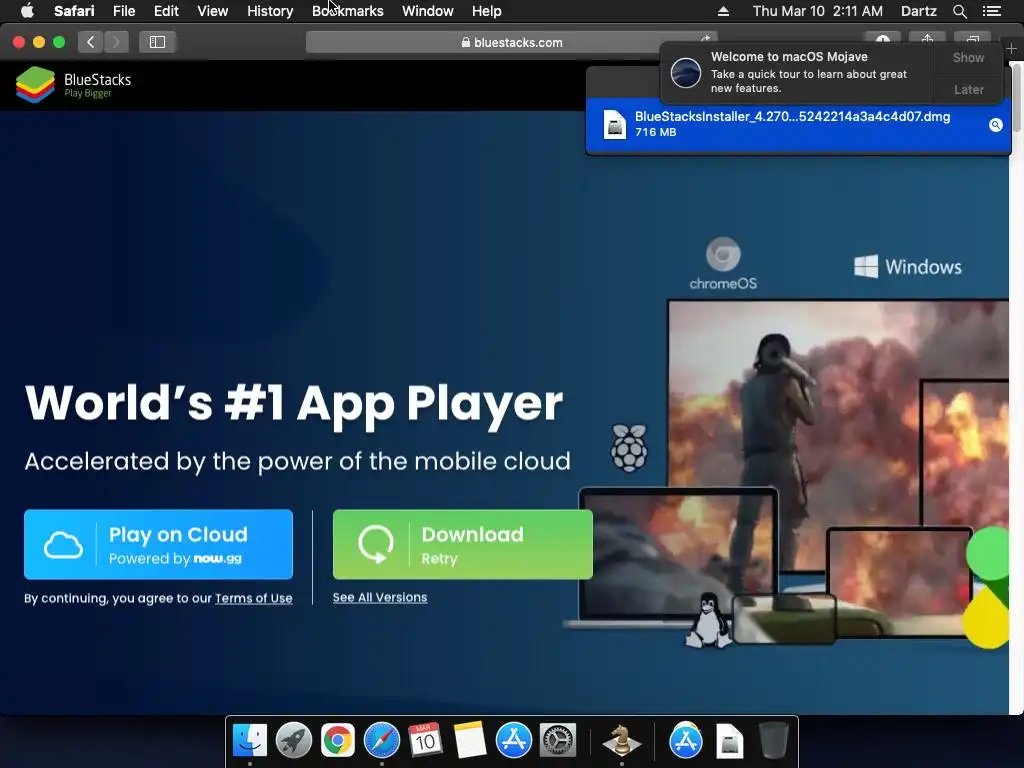Click the Dartz user name in menu bar
Screen dimensions: 1024x768
918,10
